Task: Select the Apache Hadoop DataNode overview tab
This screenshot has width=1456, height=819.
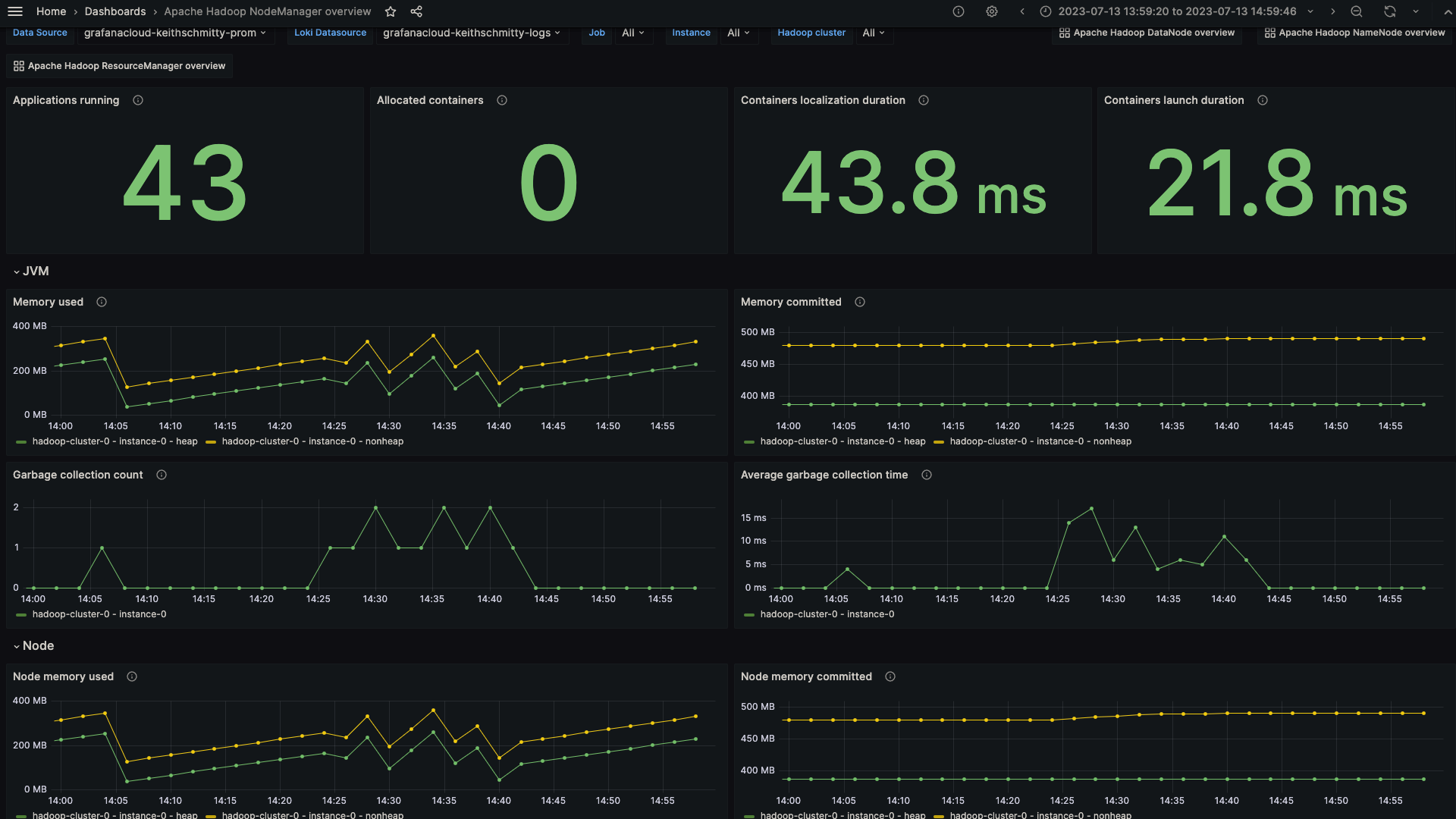Action: click(1148, 33)
